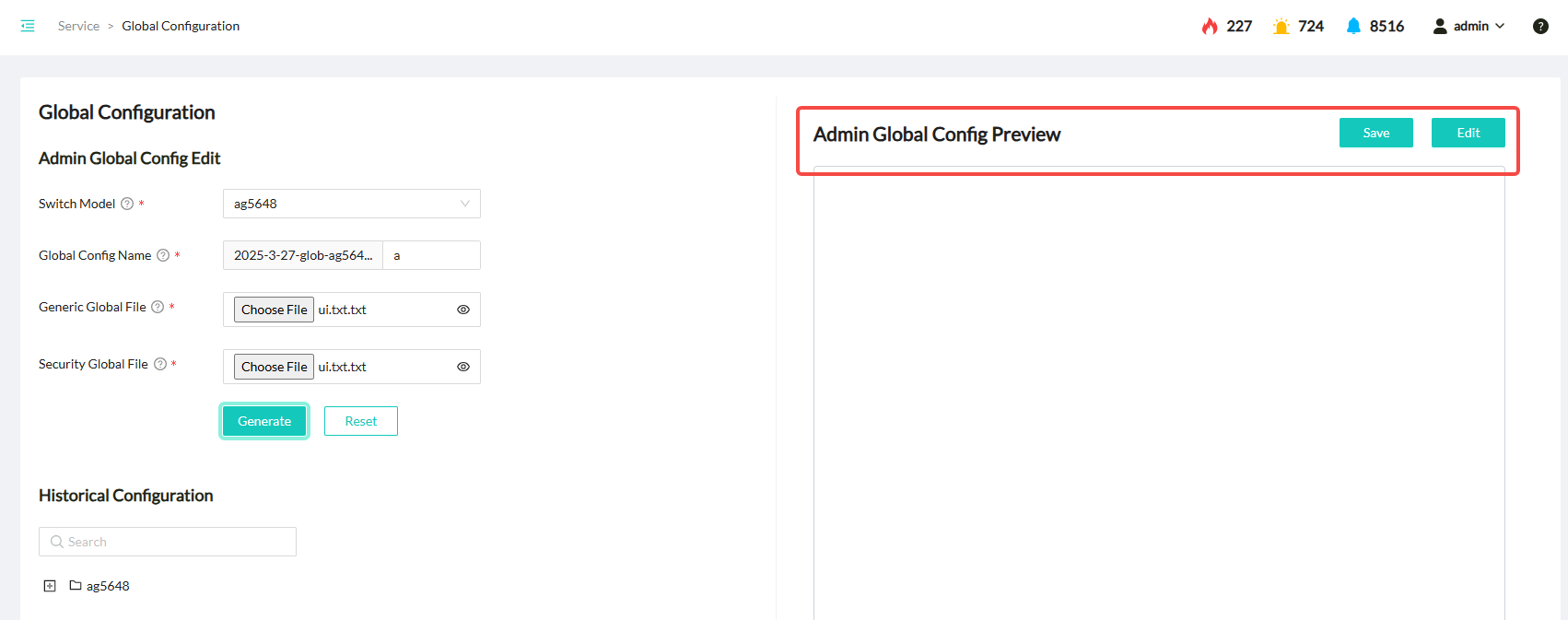Open the admin user dropdown menu
Image resolution: width=1568 pixels, height=620 pixels.
tap(1469, 26)
